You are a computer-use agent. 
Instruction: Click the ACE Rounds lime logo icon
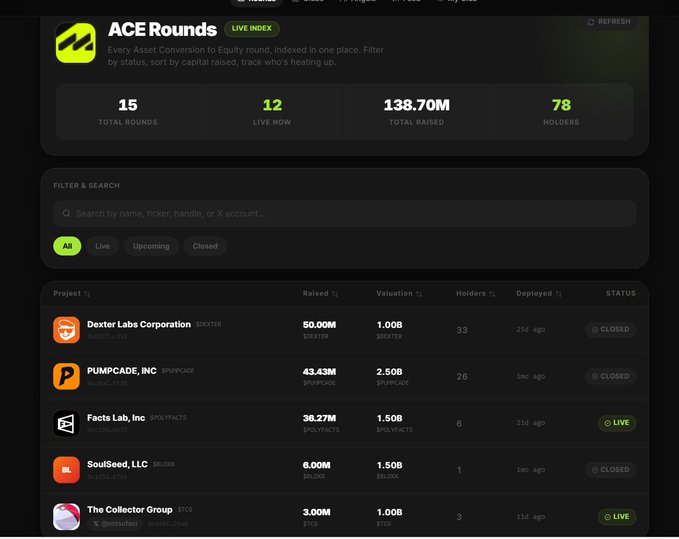click(x=76, y=43)
